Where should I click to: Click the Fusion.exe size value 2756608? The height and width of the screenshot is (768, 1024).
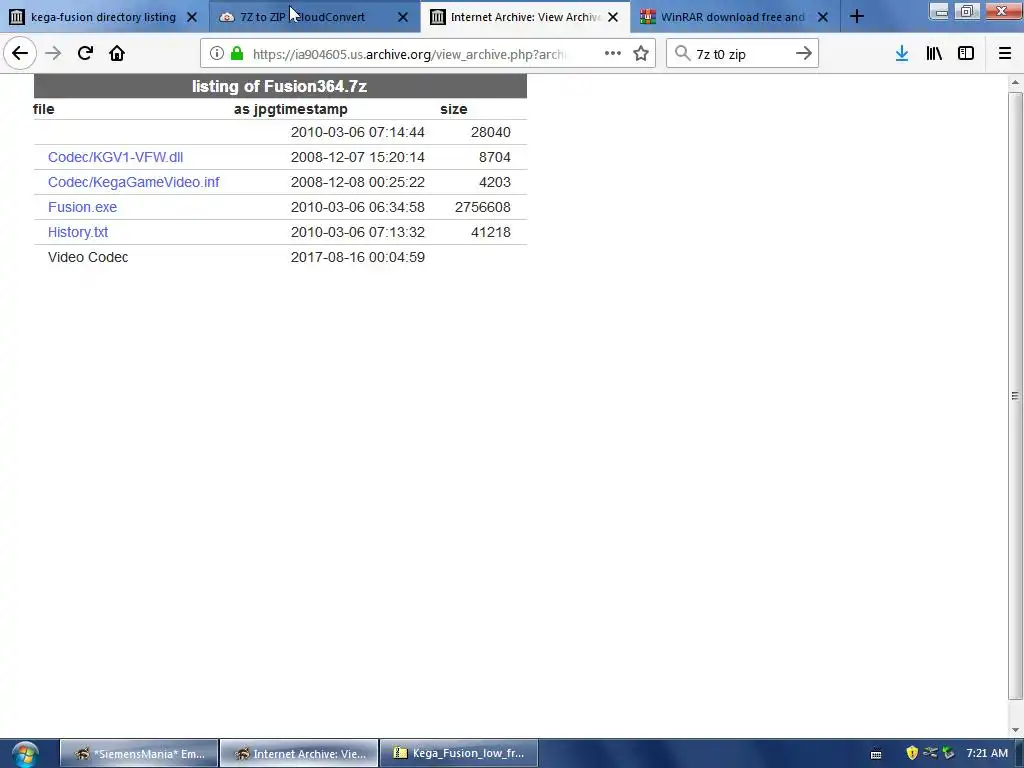click(483, 207)
